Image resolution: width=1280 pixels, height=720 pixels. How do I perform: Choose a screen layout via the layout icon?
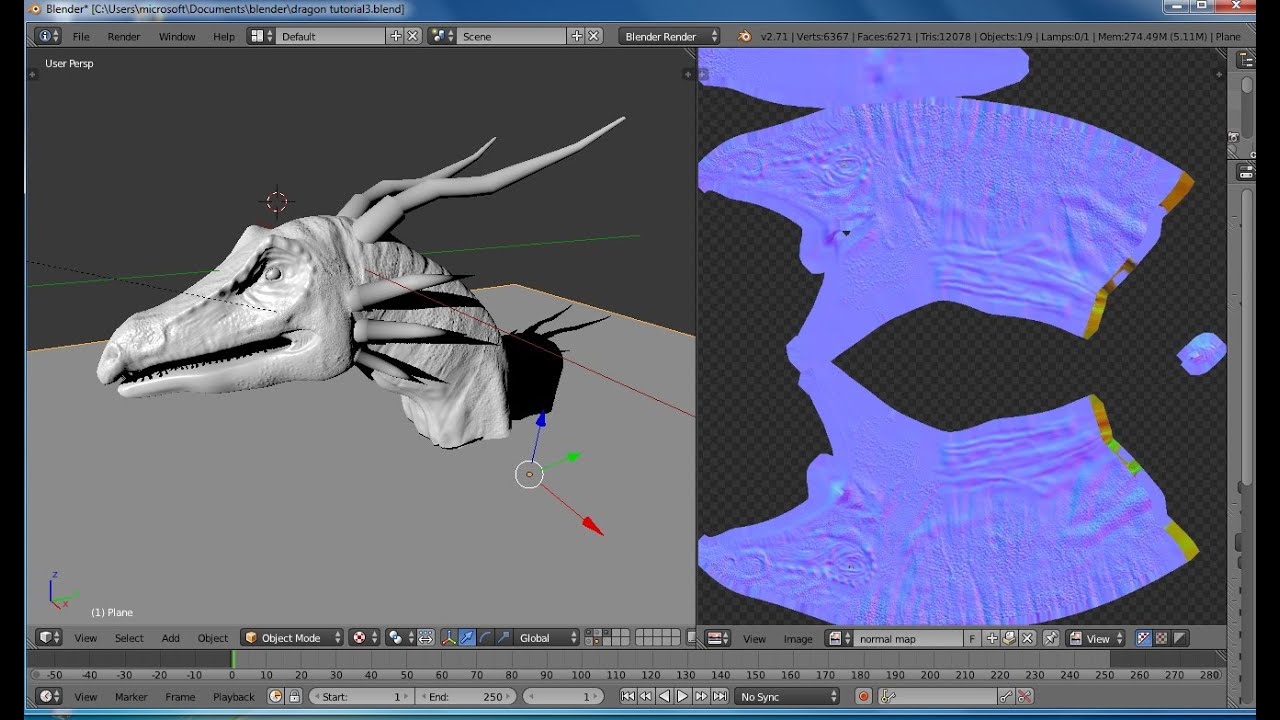(261, 36)
